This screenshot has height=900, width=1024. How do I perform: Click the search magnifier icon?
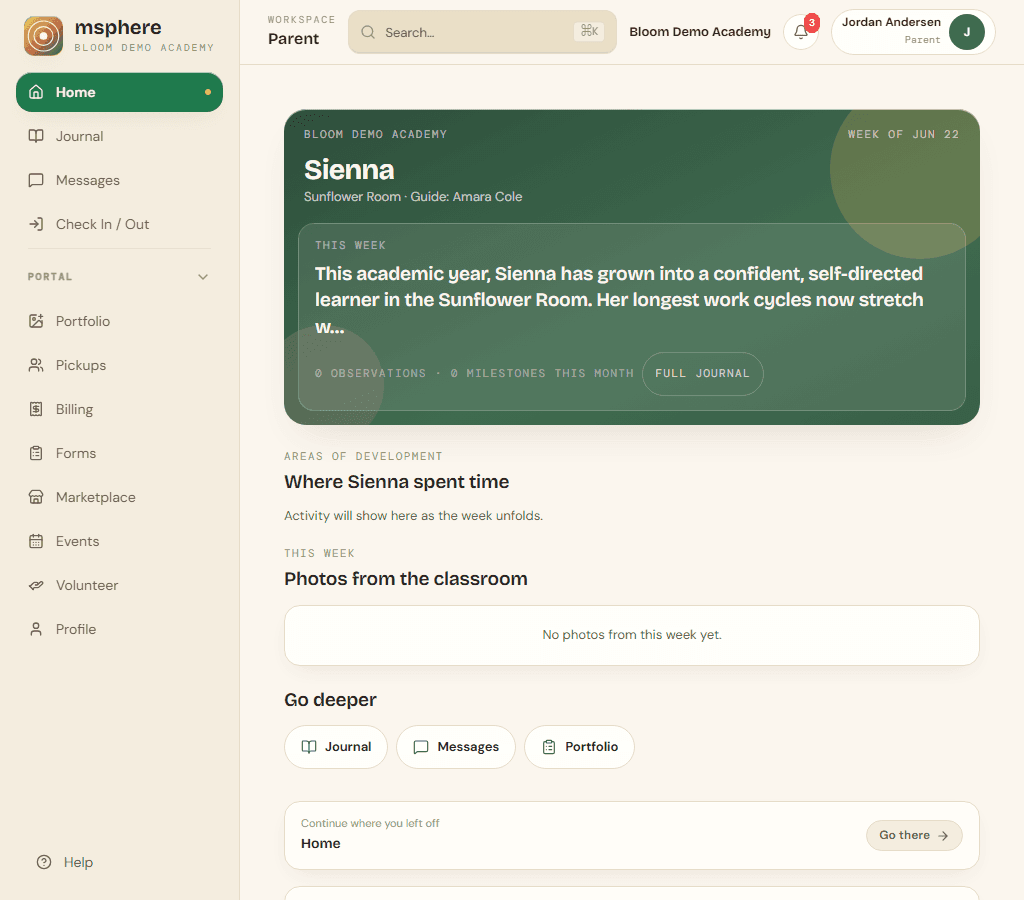pos(368,32)
